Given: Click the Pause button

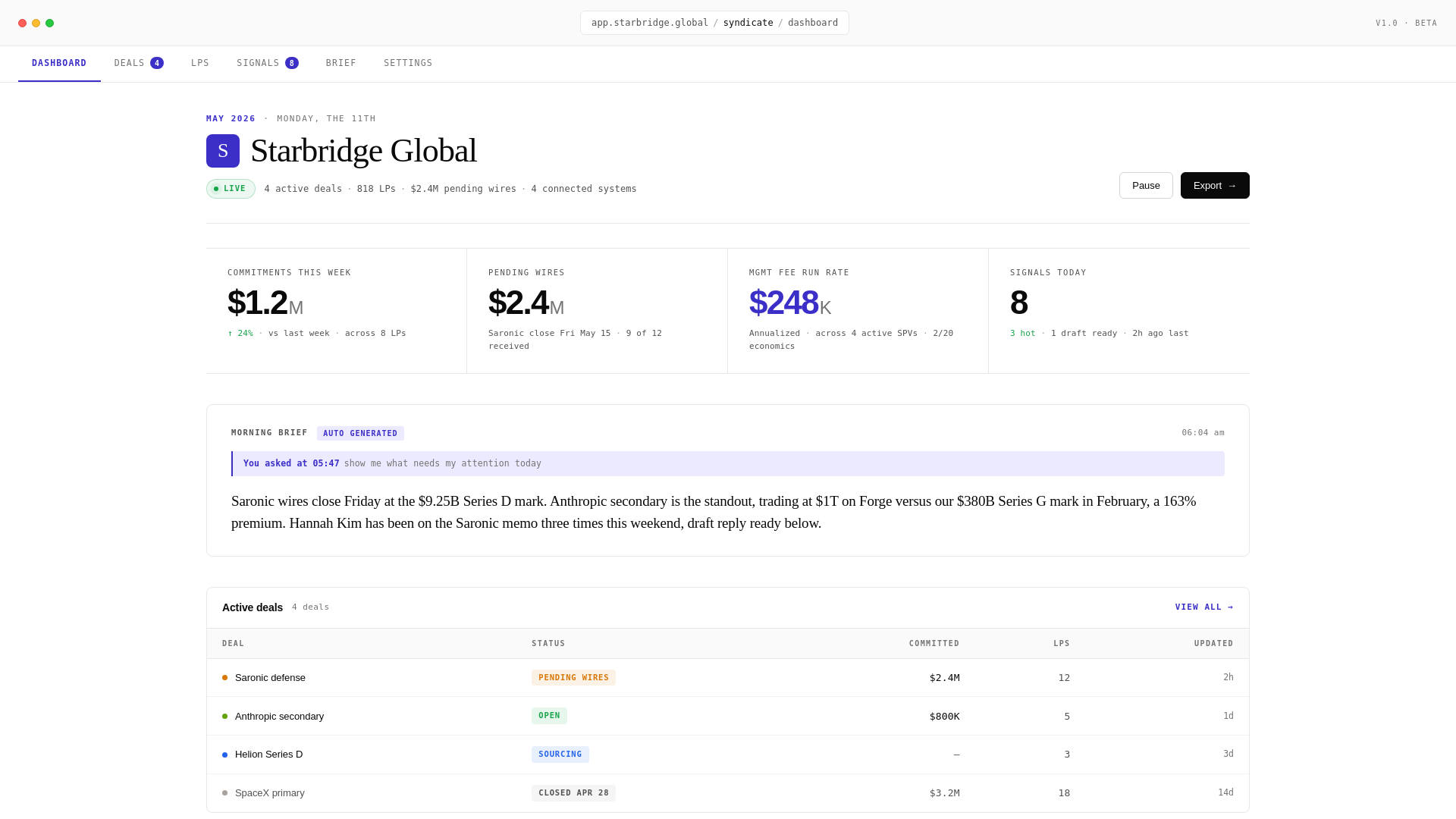Looking at the screenshot, I should click(x=1146, y=186).
